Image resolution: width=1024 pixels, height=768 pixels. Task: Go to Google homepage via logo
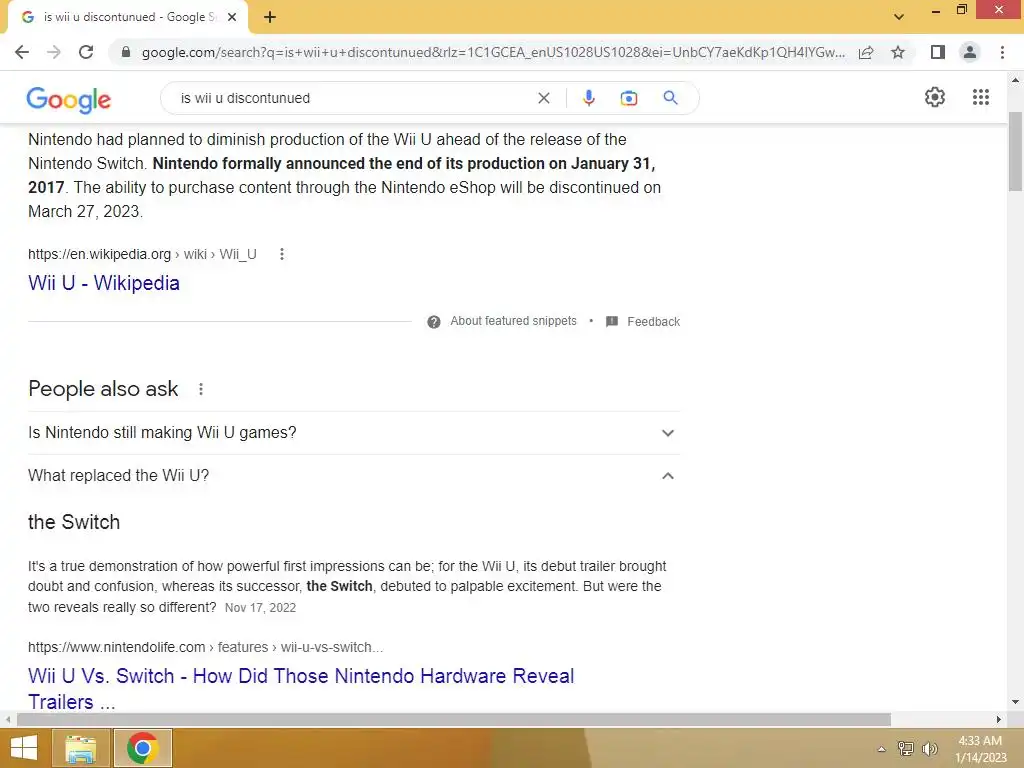point(69,99)
